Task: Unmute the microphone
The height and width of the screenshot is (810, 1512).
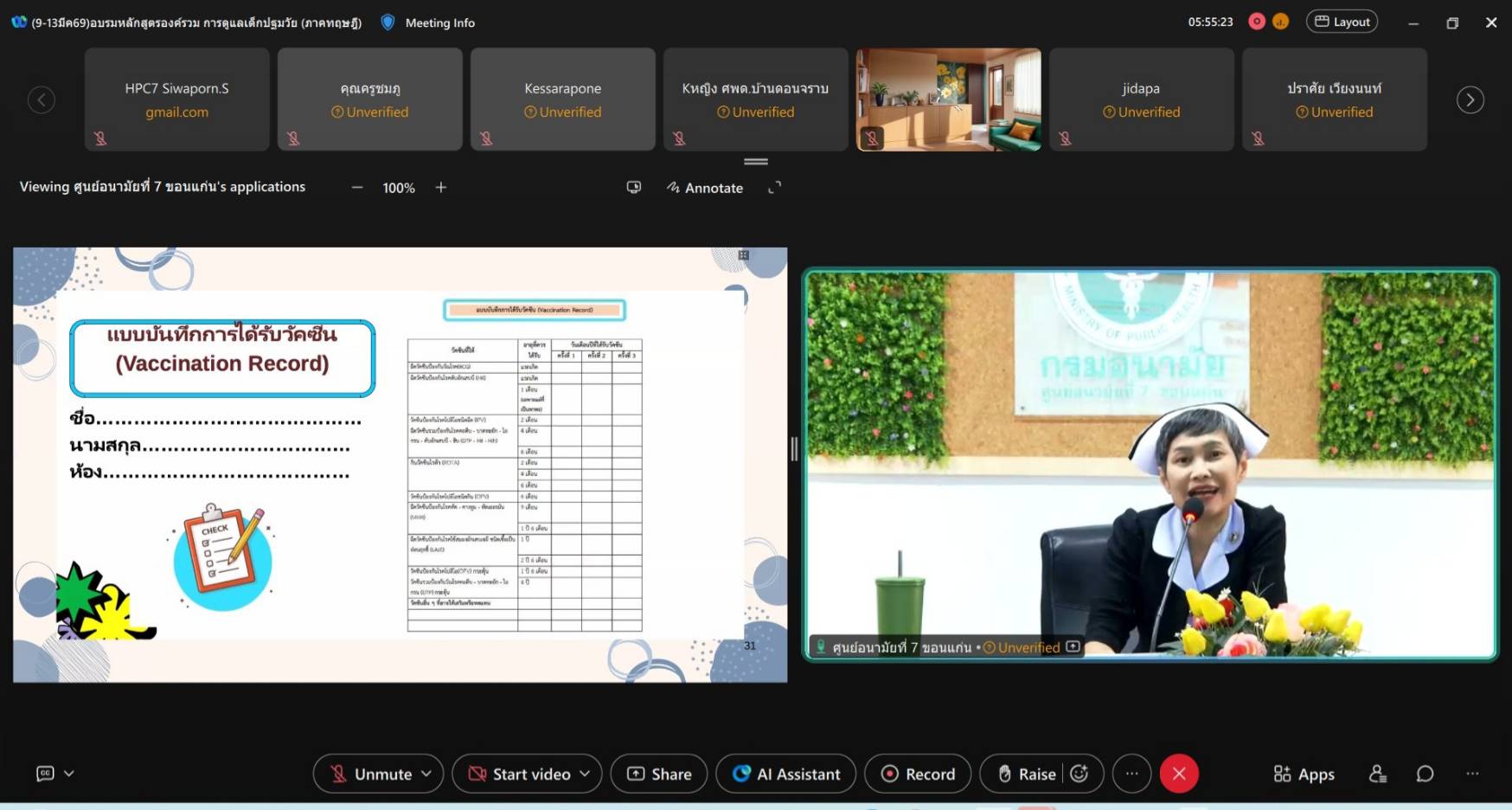Action: click(370, 774)
